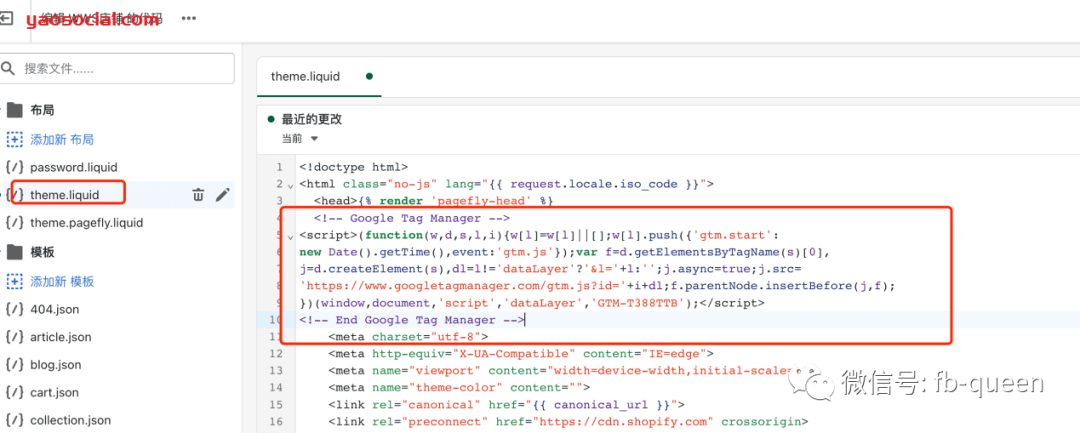Toggle code fold arrow on line 5
1080x433 pixels.
coord(289,236)
